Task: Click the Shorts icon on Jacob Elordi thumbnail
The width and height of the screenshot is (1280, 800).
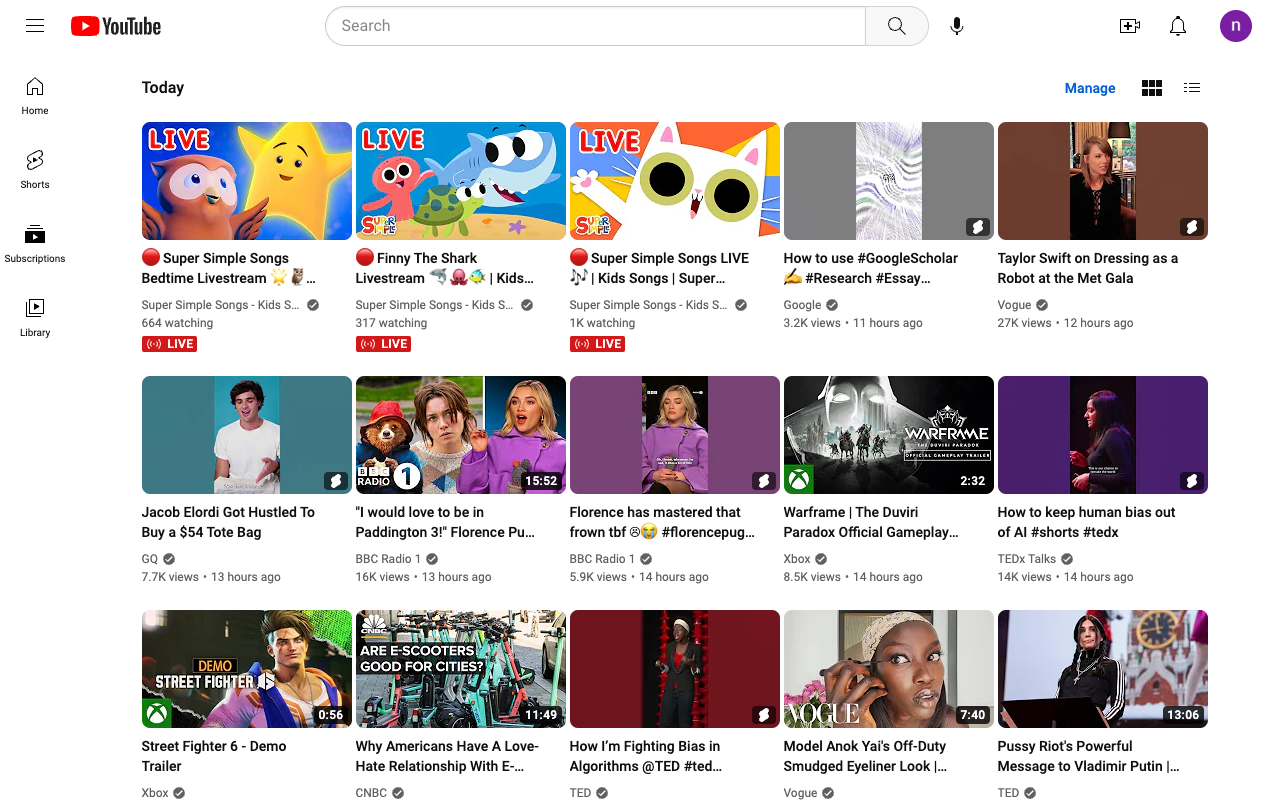Action: [335, 481]
